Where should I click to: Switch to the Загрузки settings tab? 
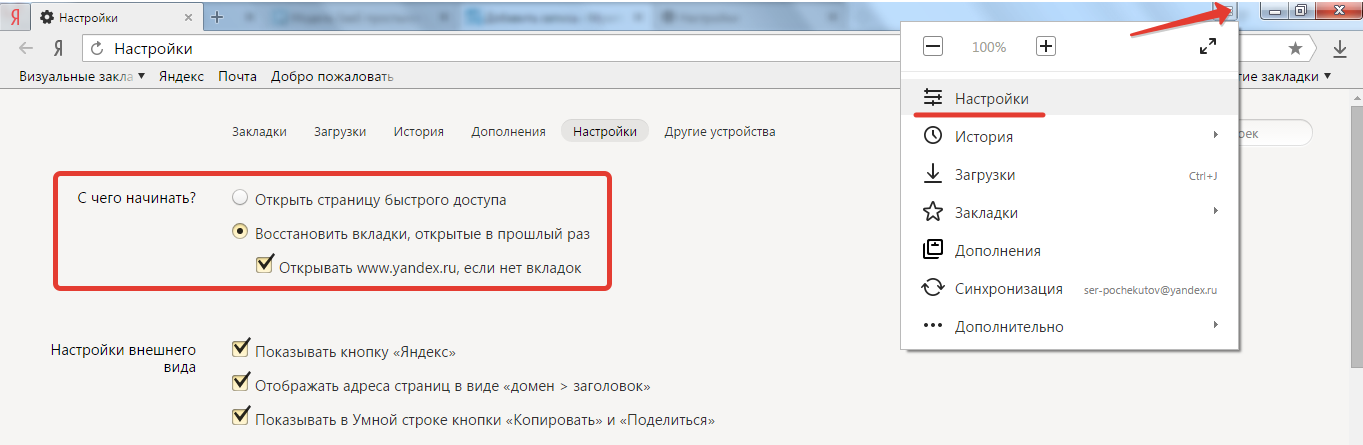(340, 131)
